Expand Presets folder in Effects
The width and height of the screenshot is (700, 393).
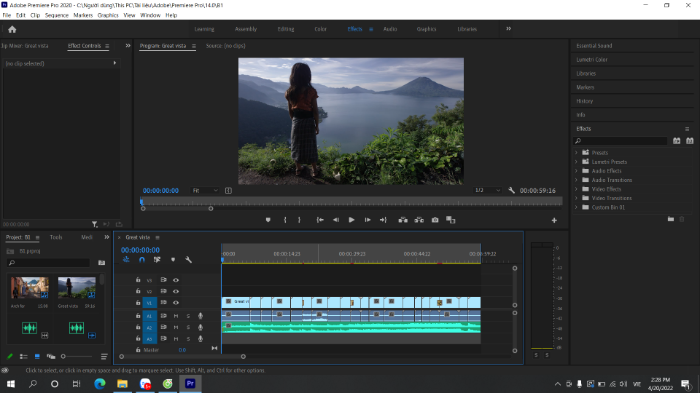576,153
